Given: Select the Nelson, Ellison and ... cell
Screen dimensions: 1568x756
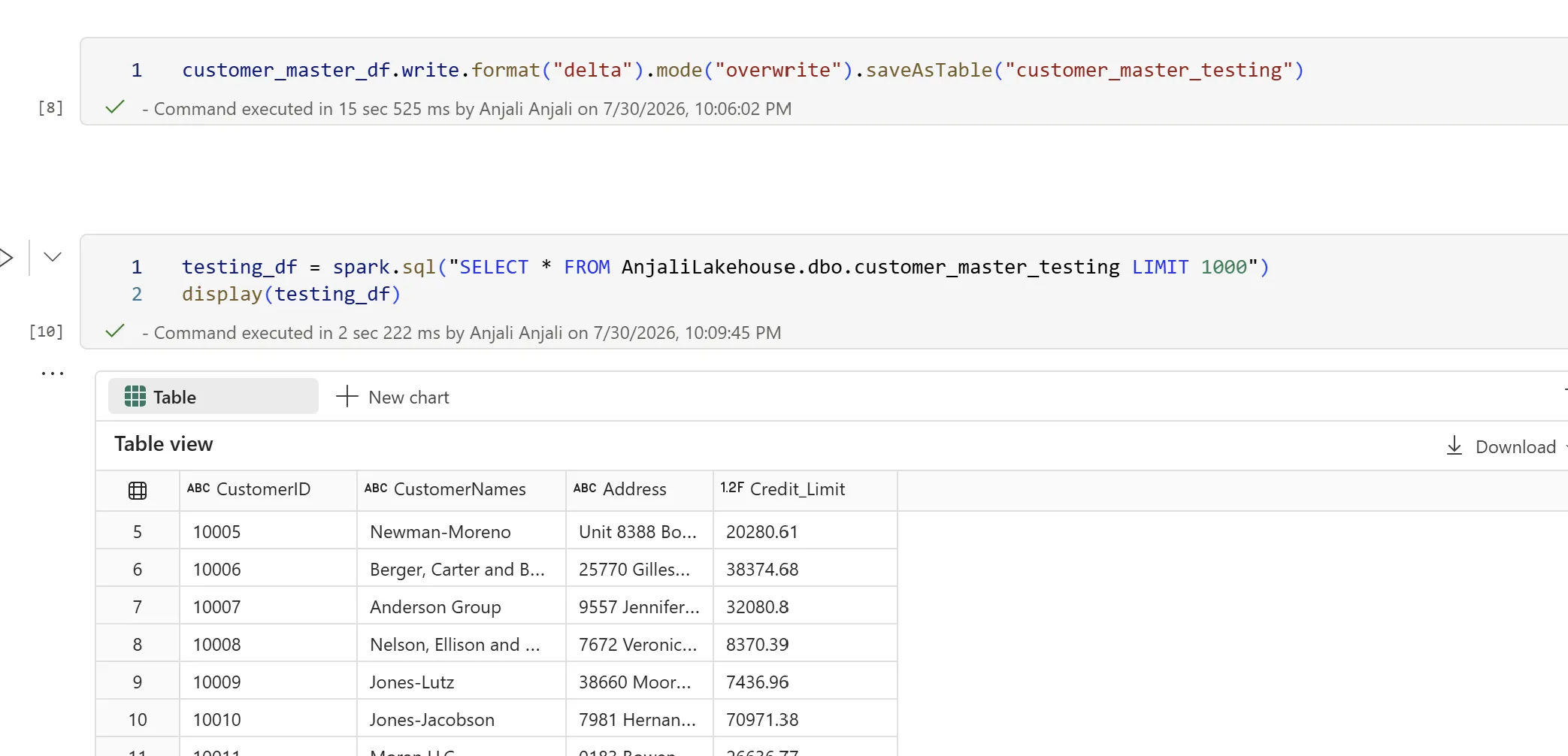Looking at the screenshot, I should coord(461,644).
